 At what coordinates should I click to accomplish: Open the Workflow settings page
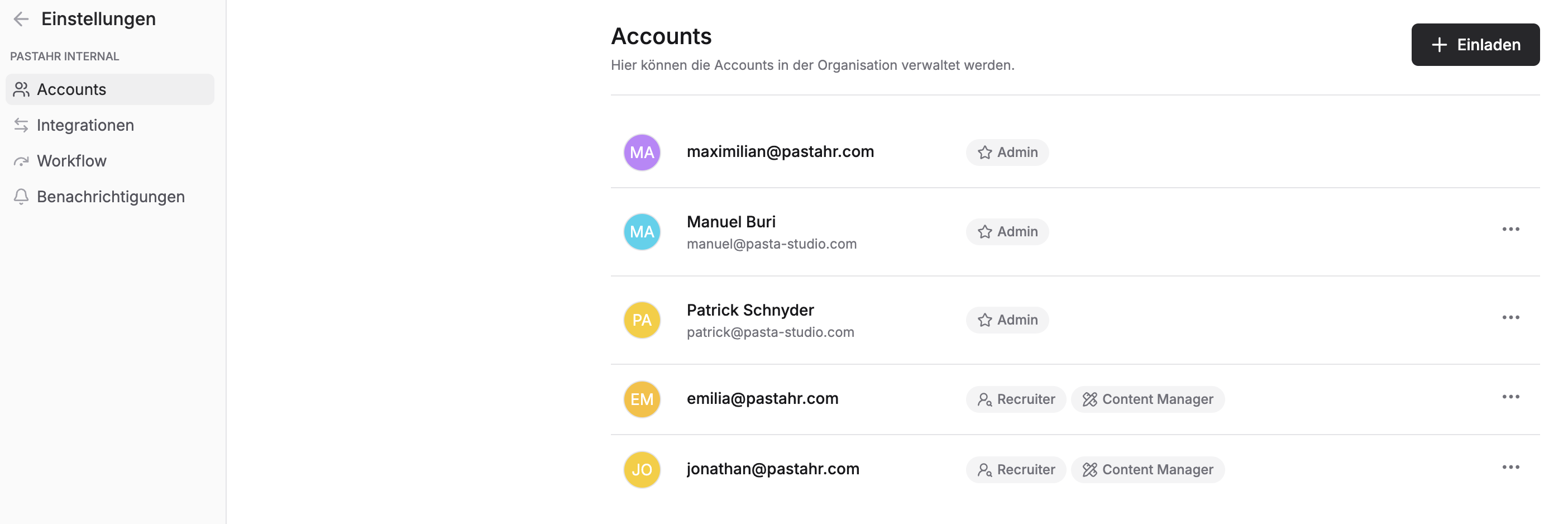(71, 161)
